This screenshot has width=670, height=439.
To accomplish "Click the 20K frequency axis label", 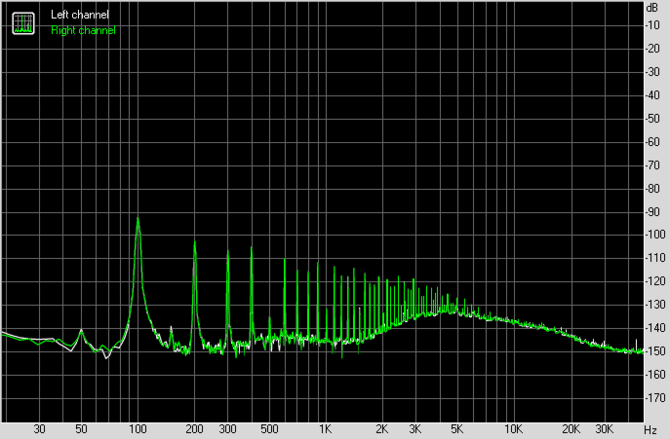I will [570, 429].
